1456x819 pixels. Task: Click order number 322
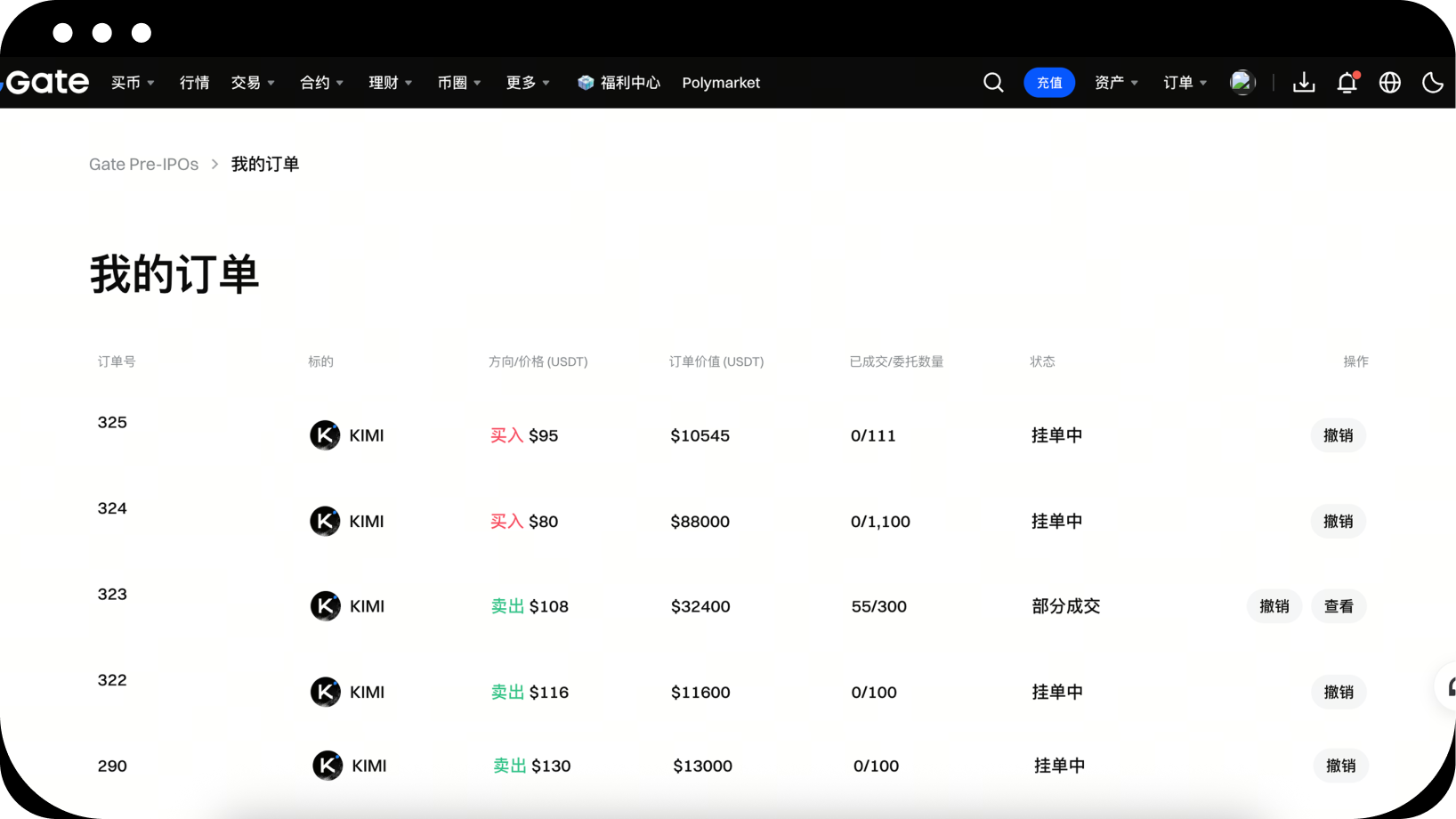click(x=112, y=680)
